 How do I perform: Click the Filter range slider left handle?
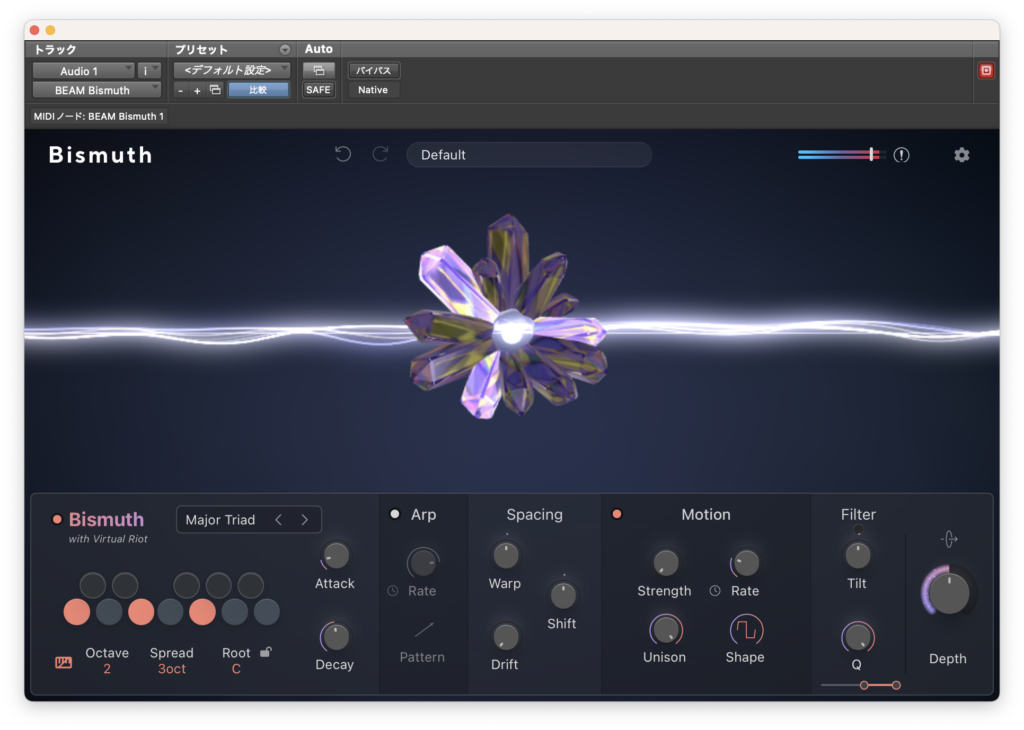pos(864,685)
